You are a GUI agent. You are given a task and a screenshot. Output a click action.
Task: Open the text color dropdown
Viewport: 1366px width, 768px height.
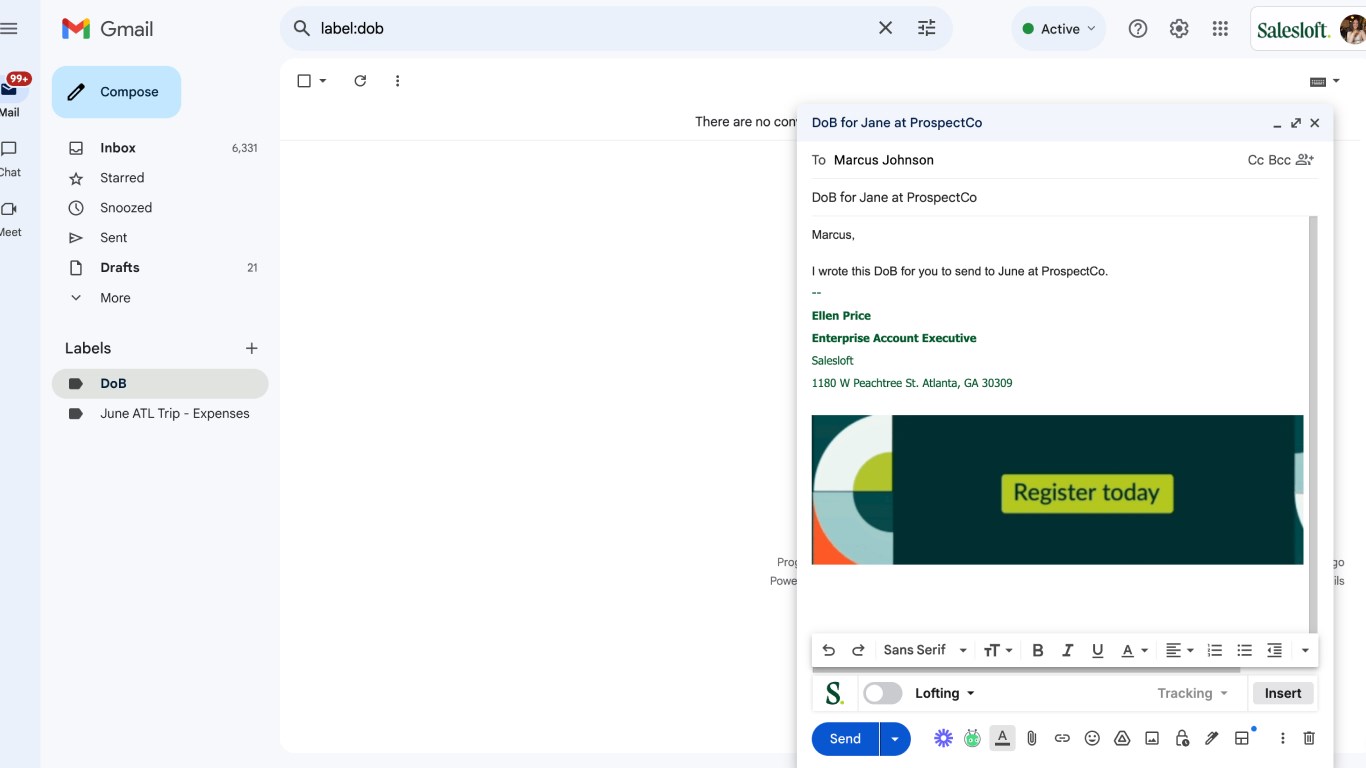click(x=1134, y=650)
